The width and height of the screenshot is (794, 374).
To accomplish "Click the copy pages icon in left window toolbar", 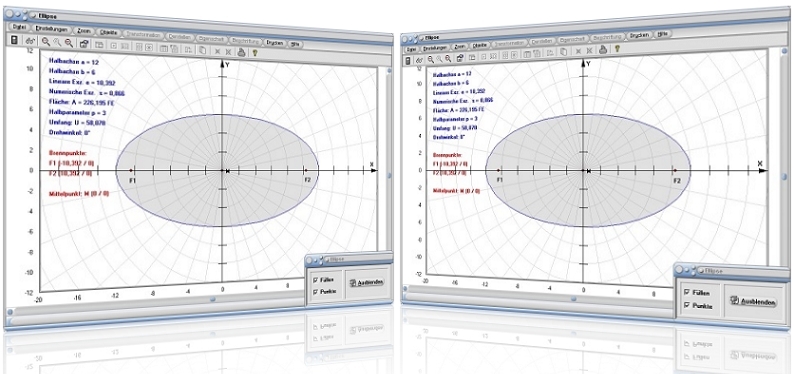I will coord(202,50).
